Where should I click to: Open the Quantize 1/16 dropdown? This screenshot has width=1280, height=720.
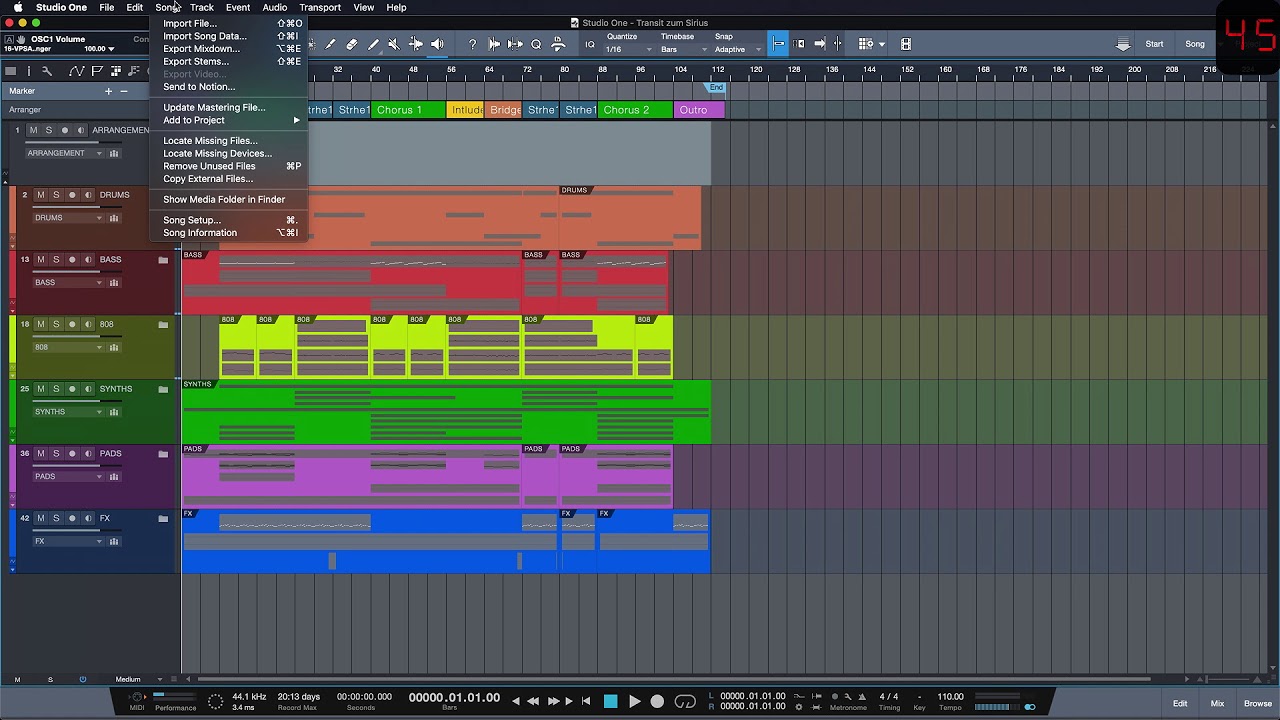pyautogui.click(x=628, y=49)
